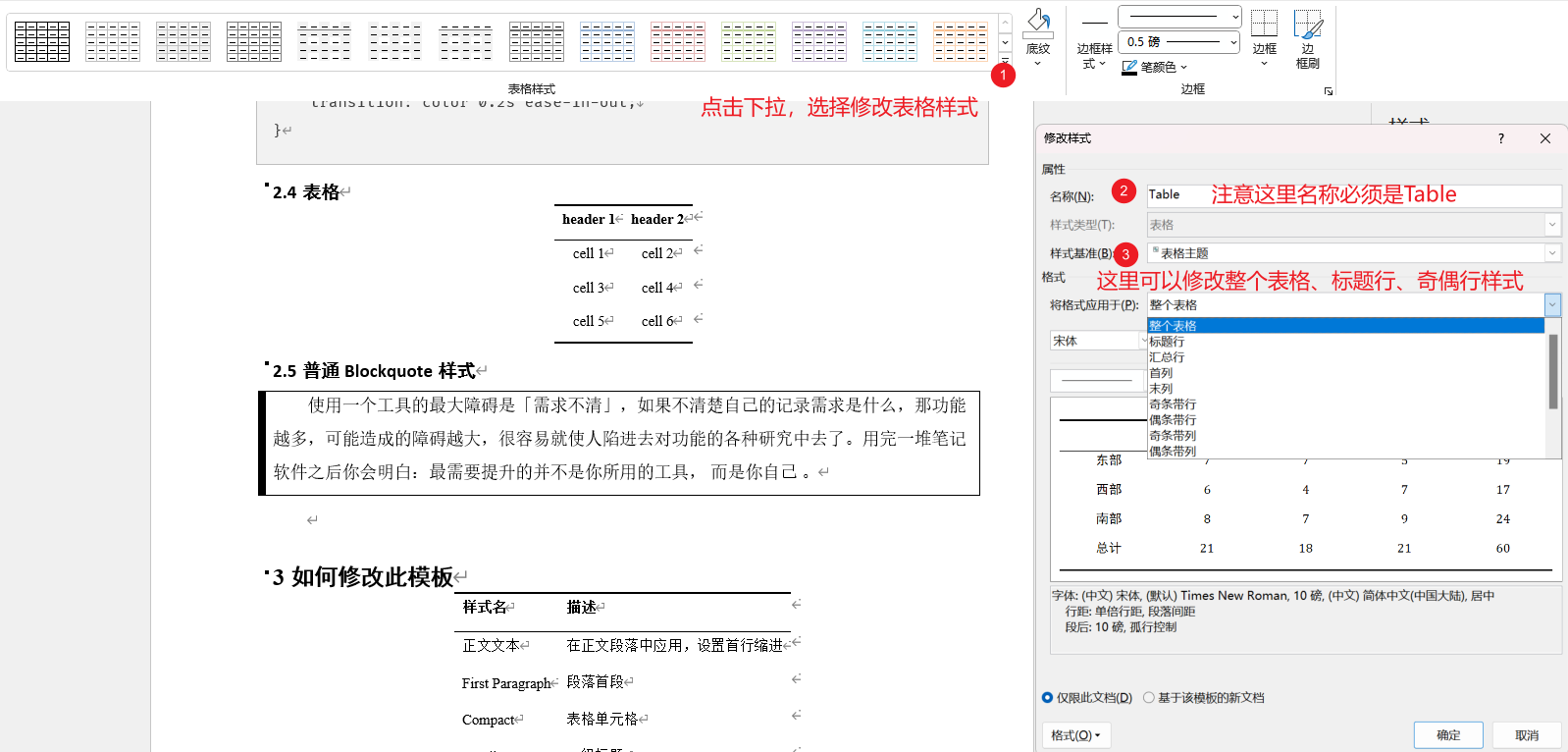Close the 修改样式 dialog
This screenshot has height=752, width=1568.
click(1545, 138)
